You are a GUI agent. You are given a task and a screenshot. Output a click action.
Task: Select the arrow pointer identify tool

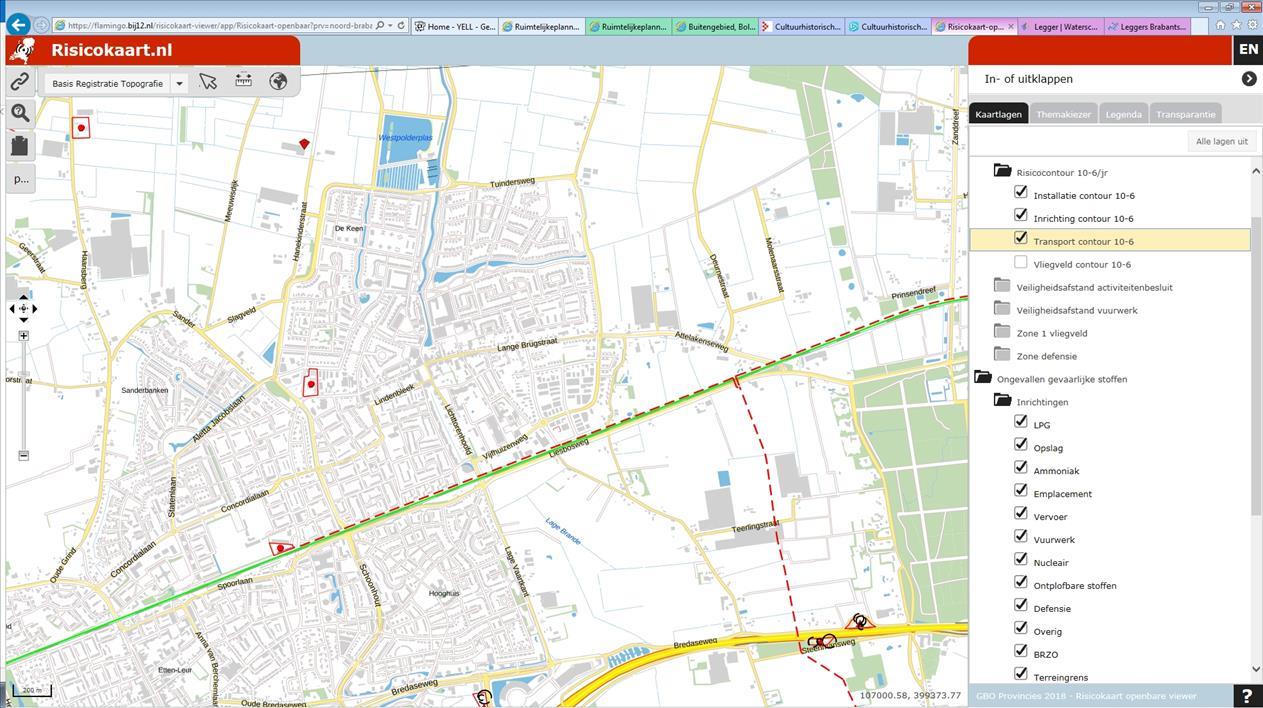(x=208, y=82)
